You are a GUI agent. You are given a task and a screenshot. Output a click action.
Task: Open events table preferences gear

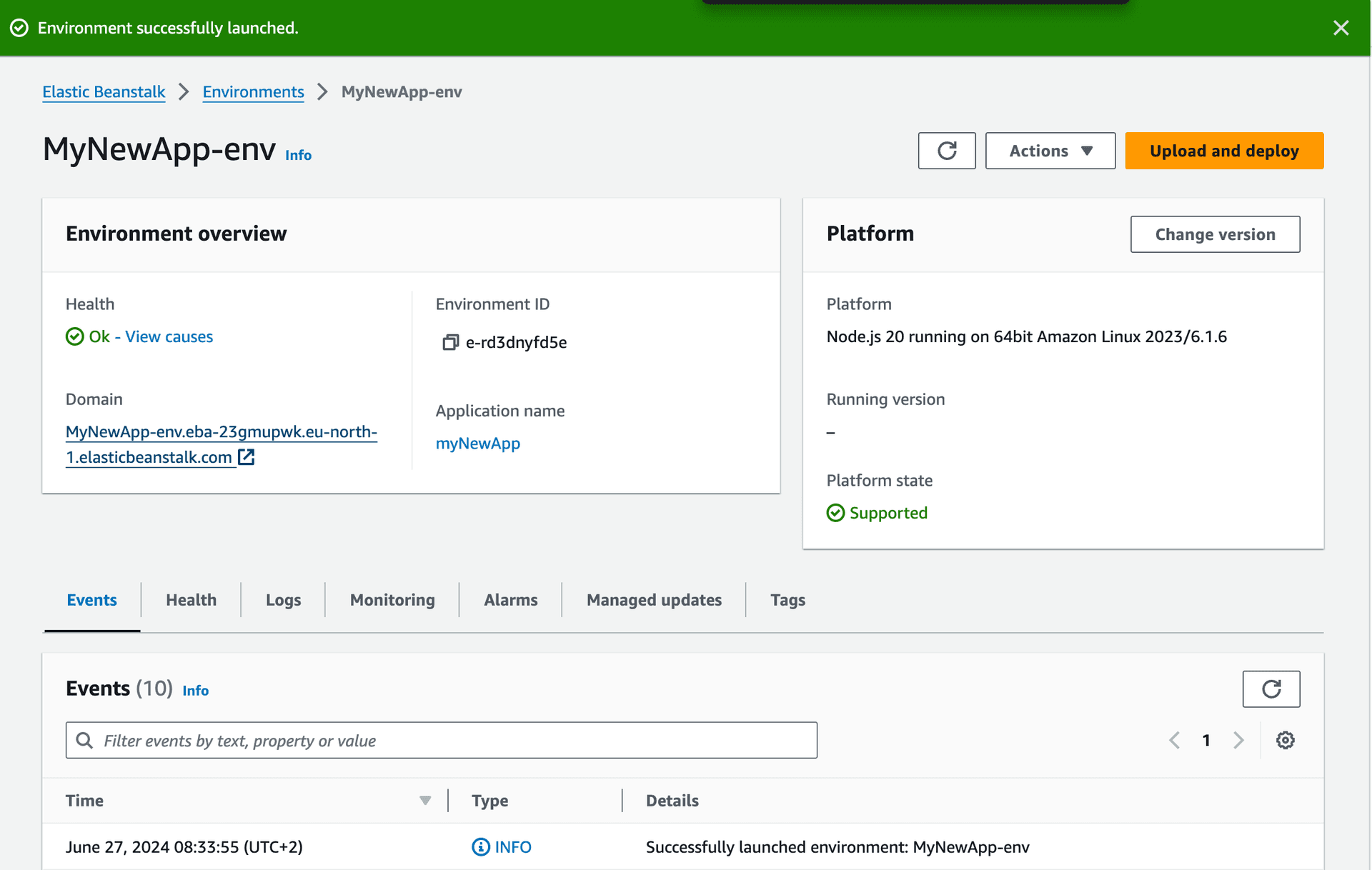[x=1286, y=740]
